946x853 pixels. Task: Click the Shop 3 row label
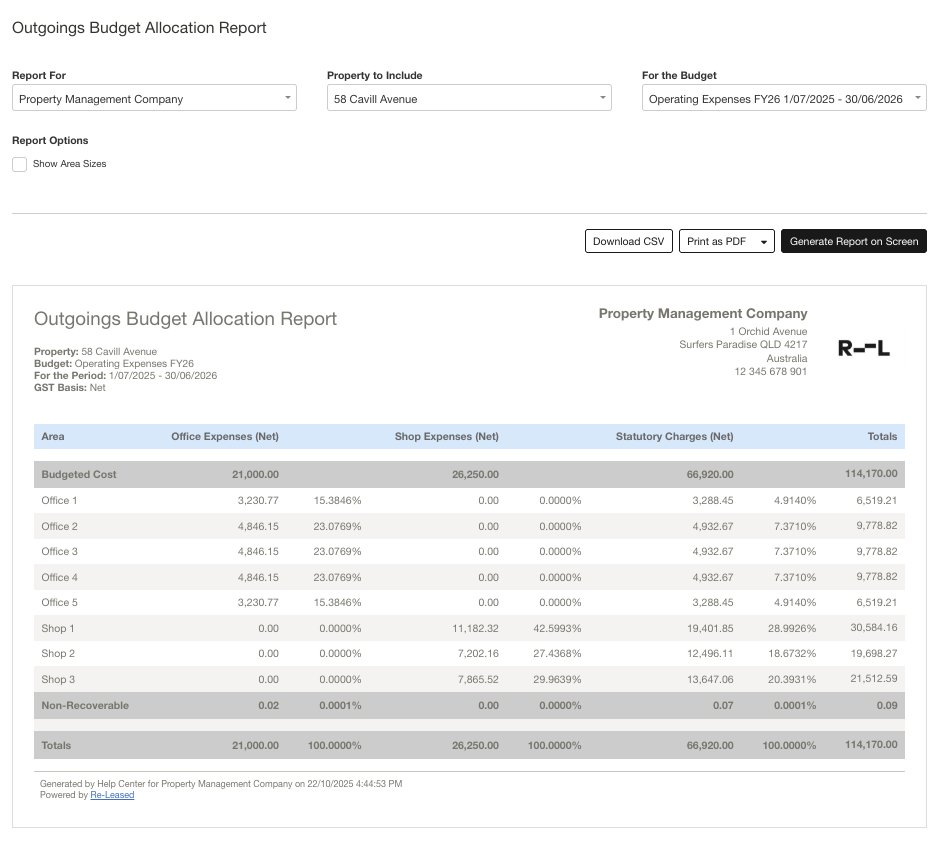(x=58, y=679)
